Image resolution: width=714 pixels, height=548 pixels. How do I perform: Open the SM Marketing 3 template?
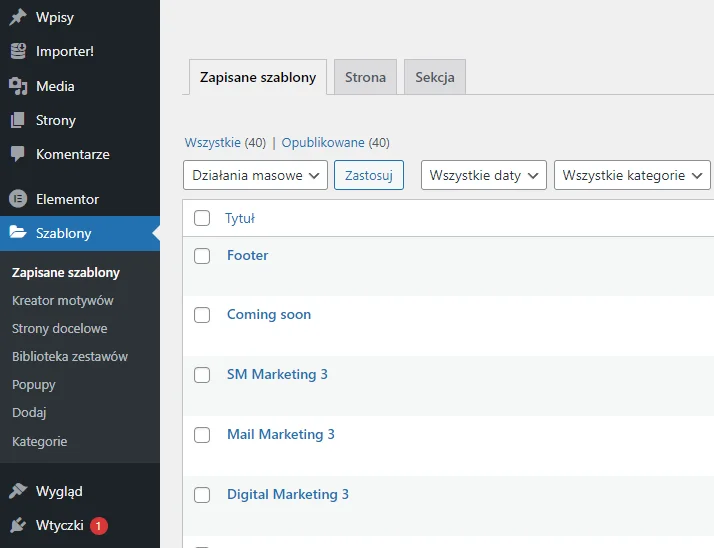[x=277, y=374]
